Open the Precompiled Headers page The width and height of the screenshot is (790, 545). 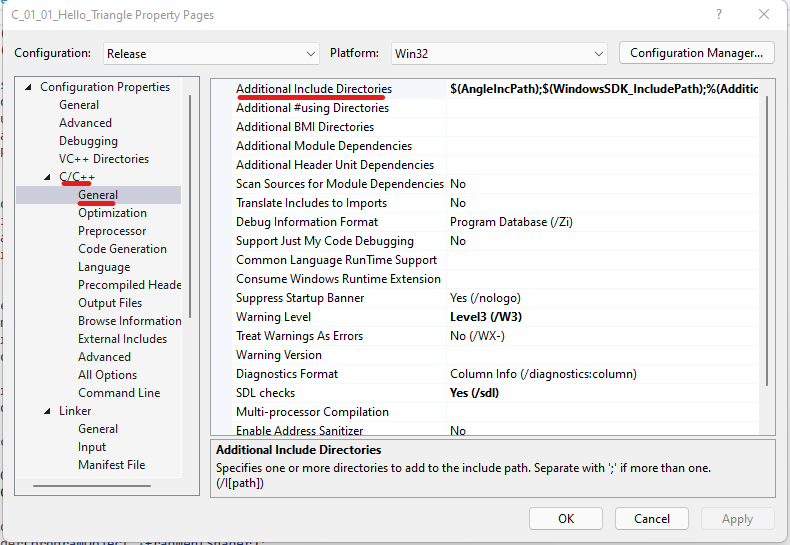[129, 285]
